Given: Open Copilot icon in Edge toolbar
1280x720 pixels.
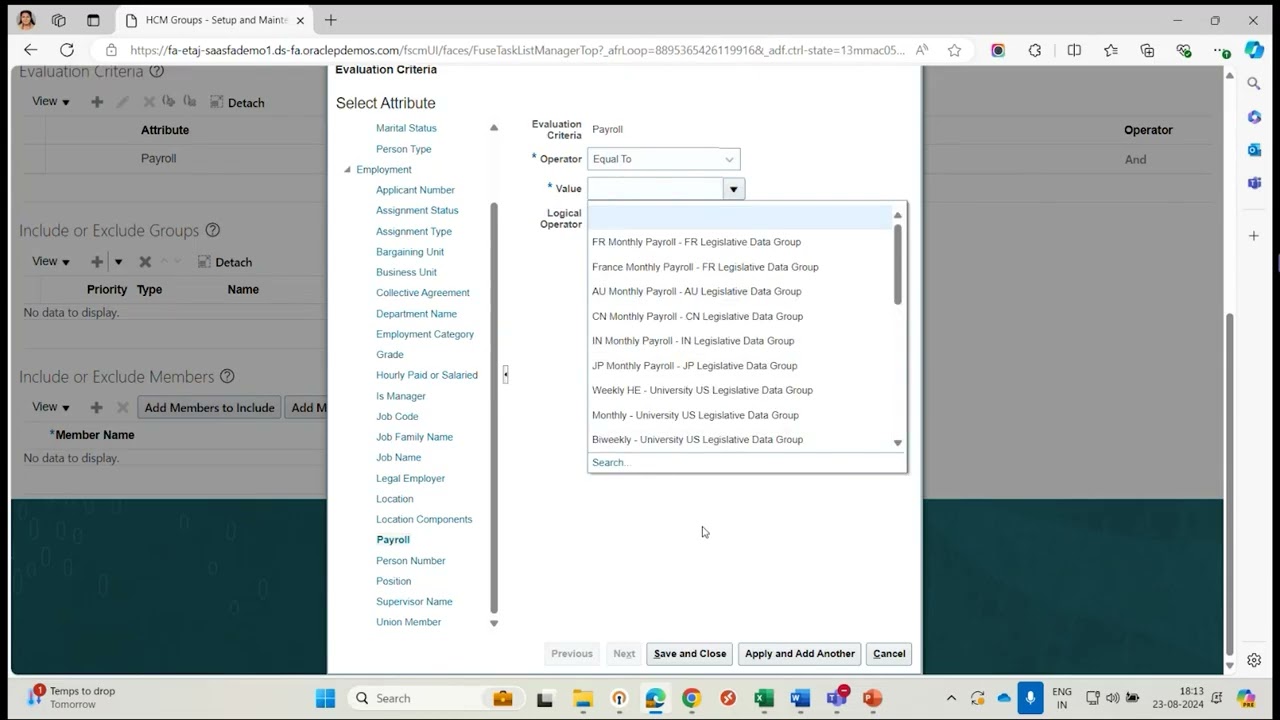Looking at the screenshot, I should point(1255,50).
